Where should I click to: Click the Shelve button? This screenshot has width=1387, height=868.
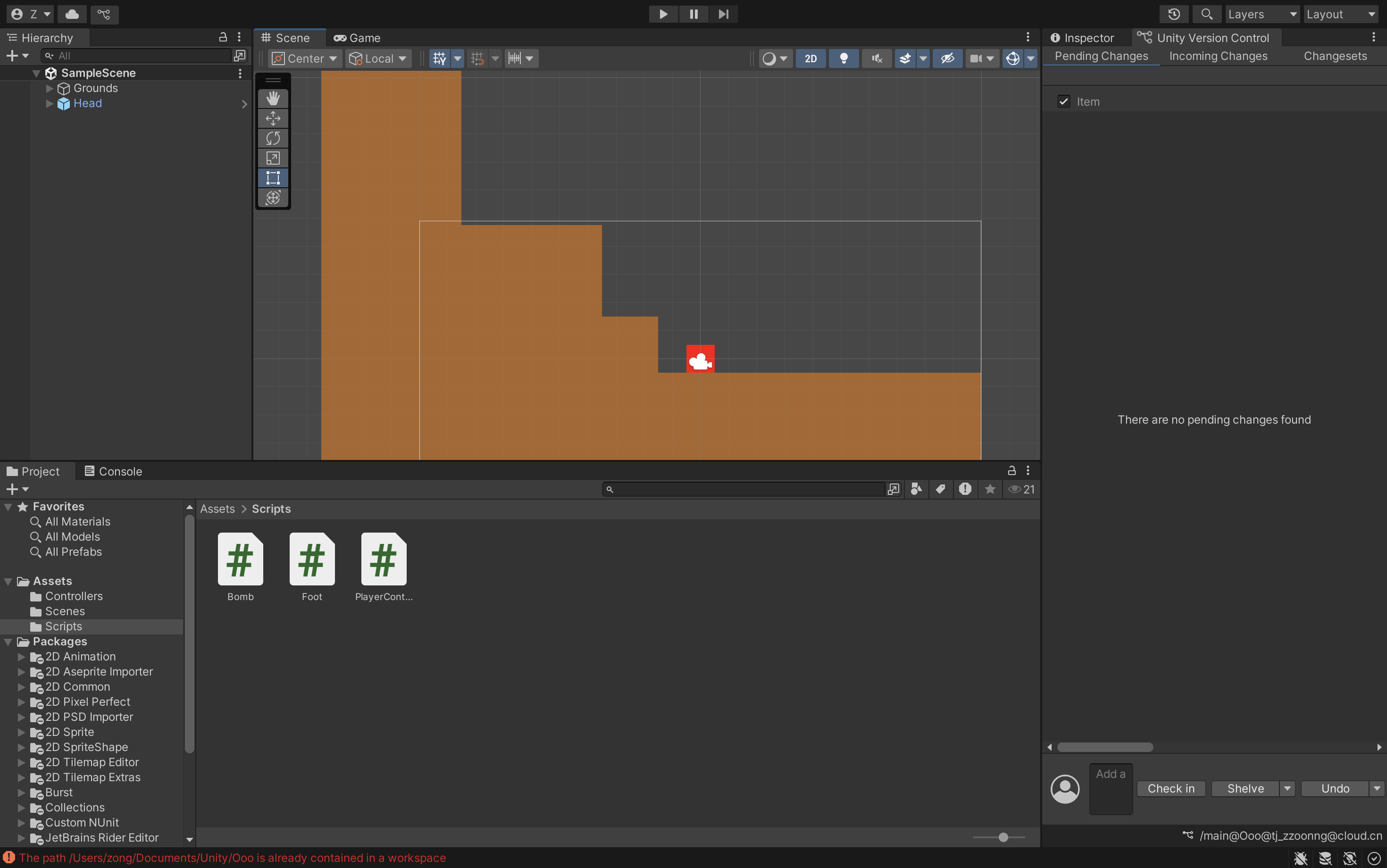(1245, 788)
